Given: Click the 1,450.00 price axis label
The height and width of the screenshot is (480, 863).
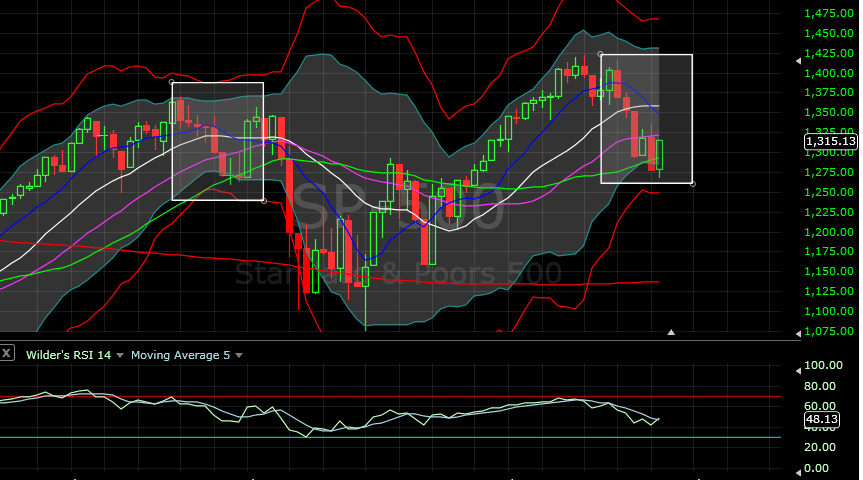Looking at the screenshot, I should [x=829, y=33].
